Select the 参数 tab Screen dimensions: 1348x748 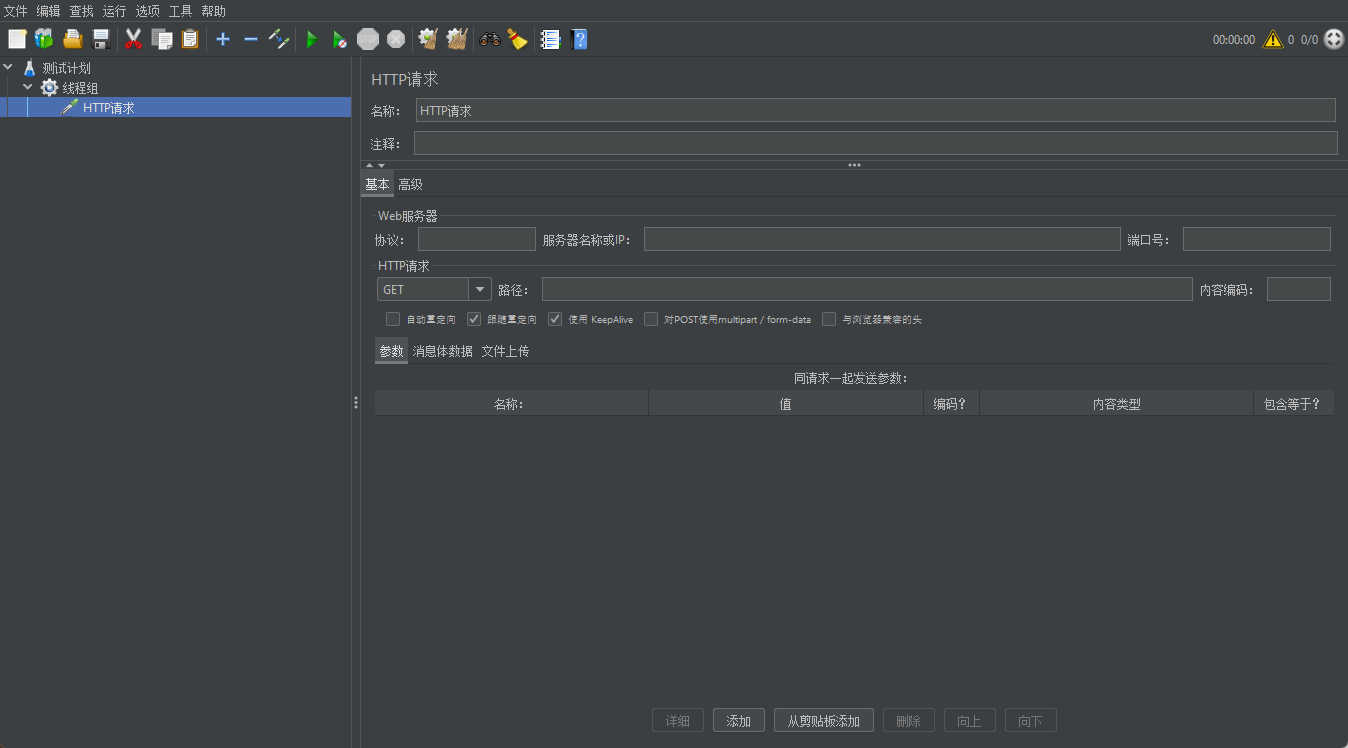tap(391, 351)
